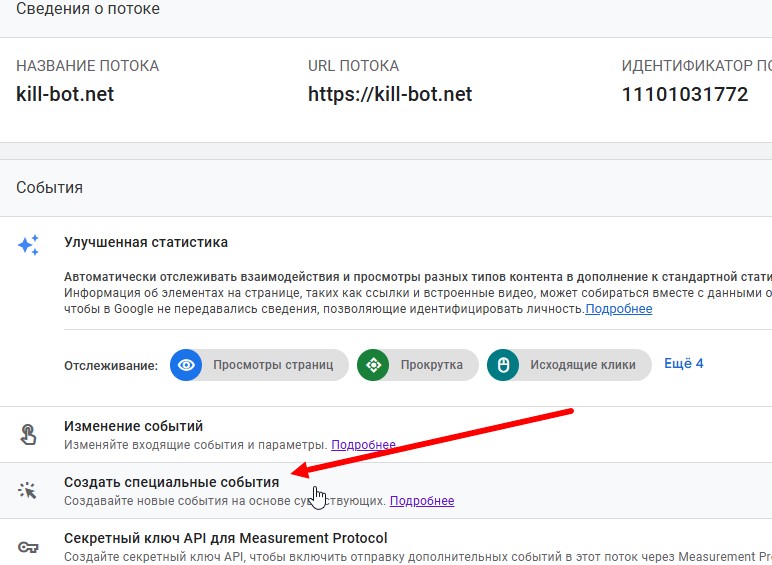Open the Создать специальные события row
The image size is (772, 565).
click(386, 490)
